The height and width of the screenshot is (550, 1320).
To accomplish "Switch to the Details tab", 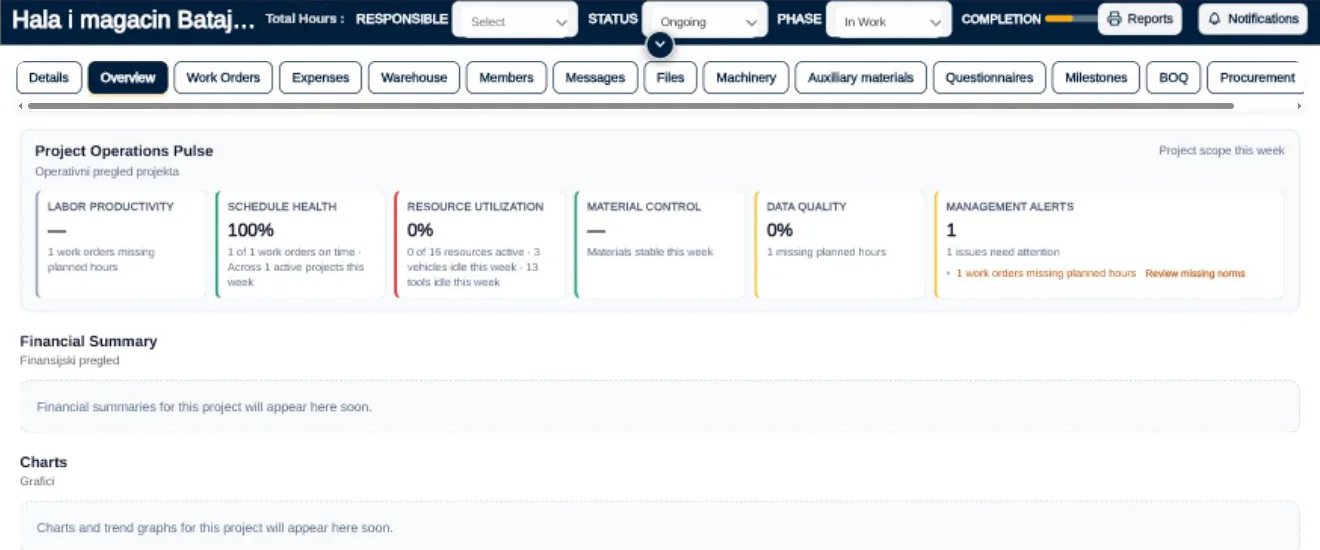I will click(49, 78).
